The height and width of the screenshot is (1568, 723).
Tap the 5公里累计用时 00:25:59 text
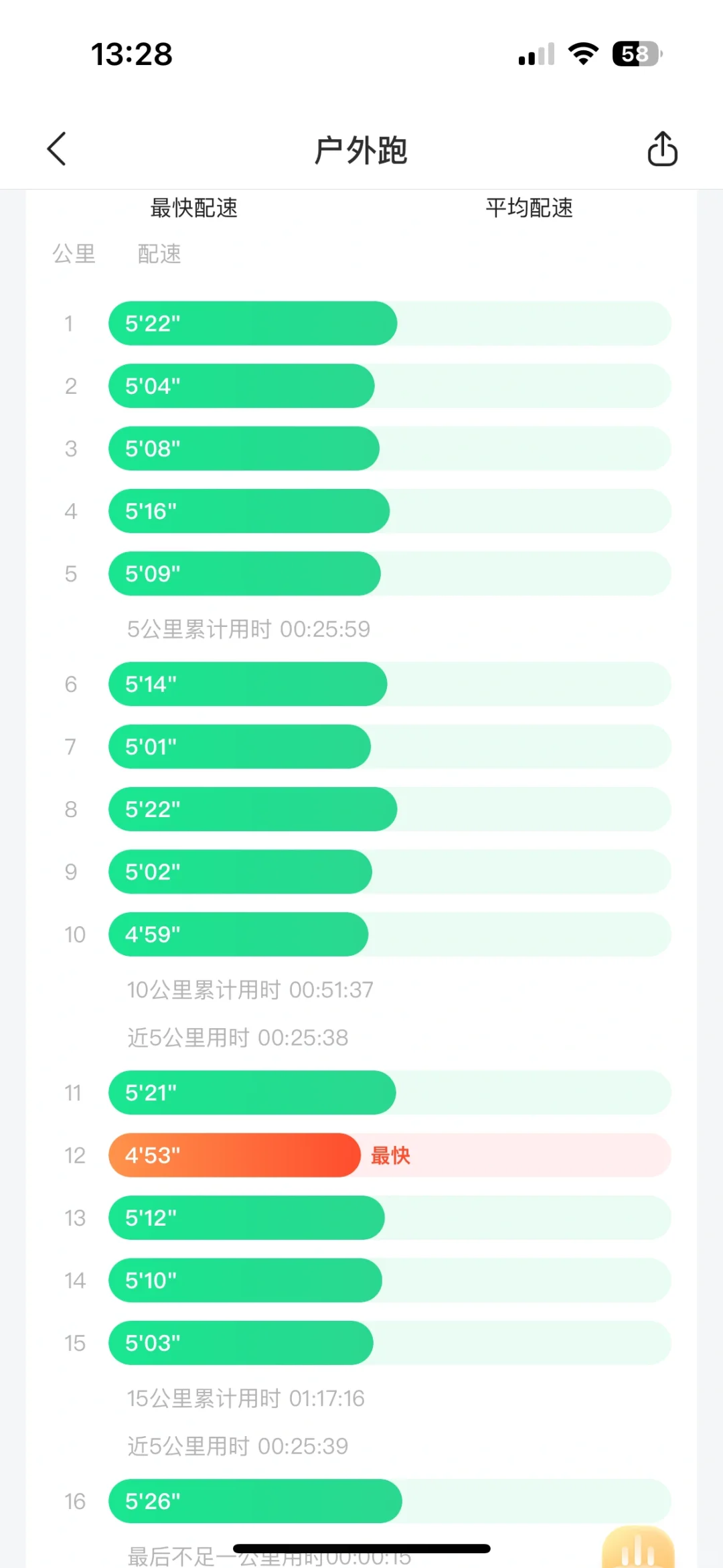pos(248,629)
